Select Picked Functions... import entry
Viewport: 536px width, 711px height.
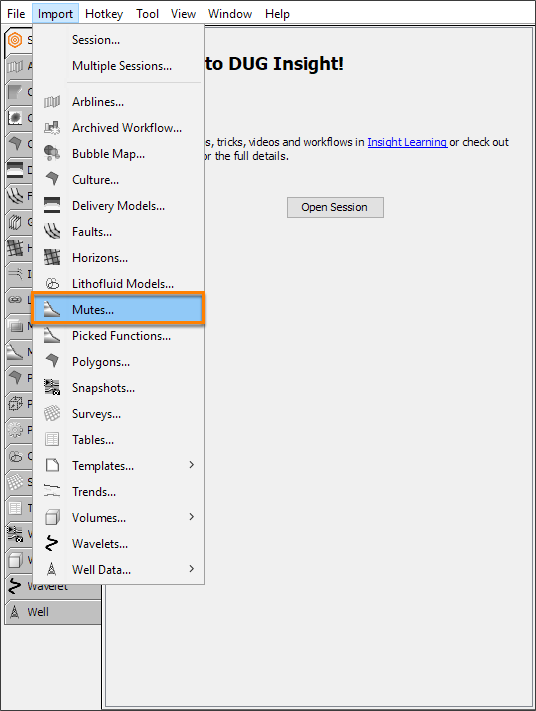pyautogui.click(x=118, y=336)
